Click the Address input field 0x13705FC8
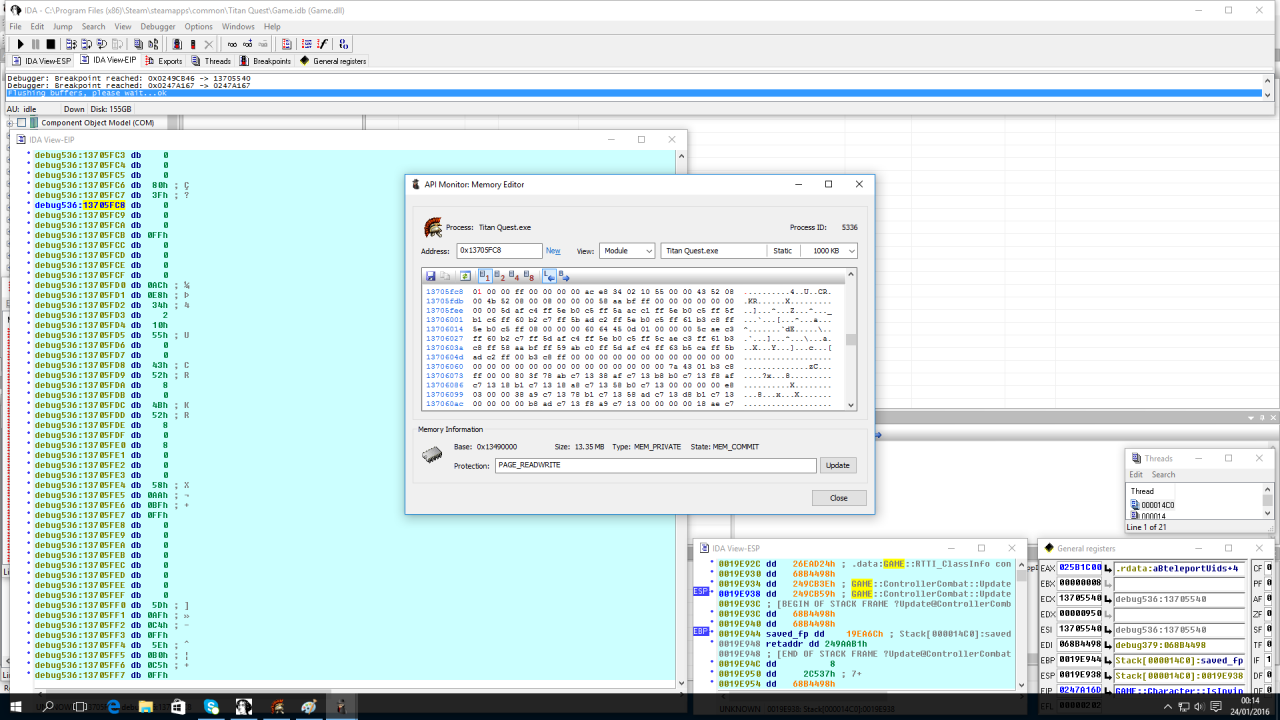 [500, 251]
